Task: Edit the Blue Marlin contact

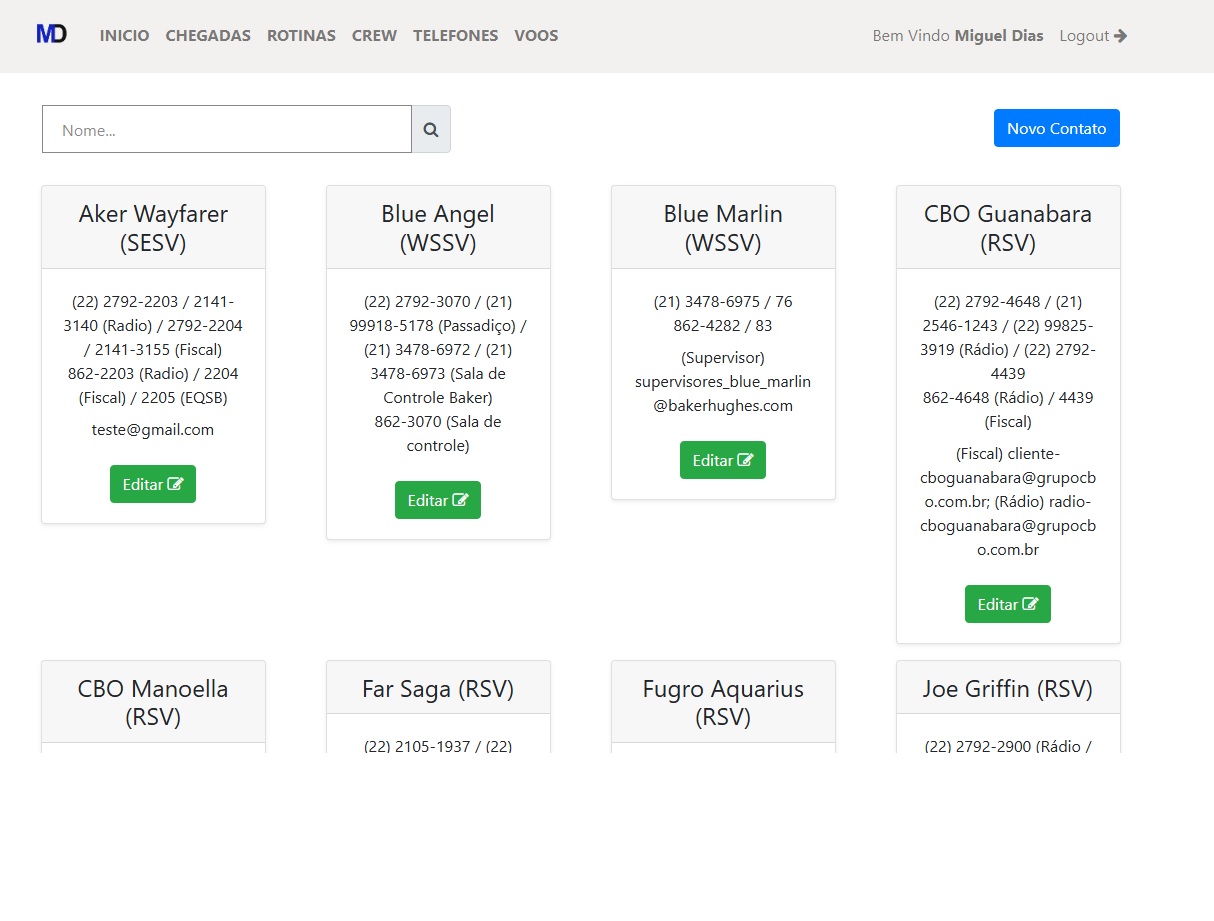Action: point(723,460)
